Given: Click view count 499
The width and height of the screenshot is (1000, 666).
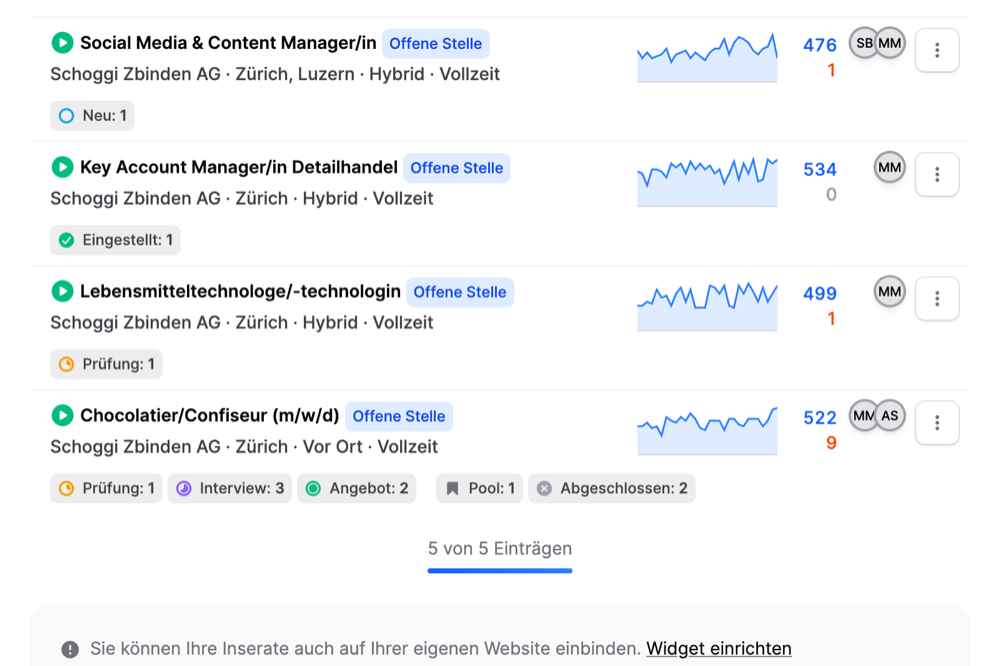Looking at the screenshot, I should tap(820, 293).
